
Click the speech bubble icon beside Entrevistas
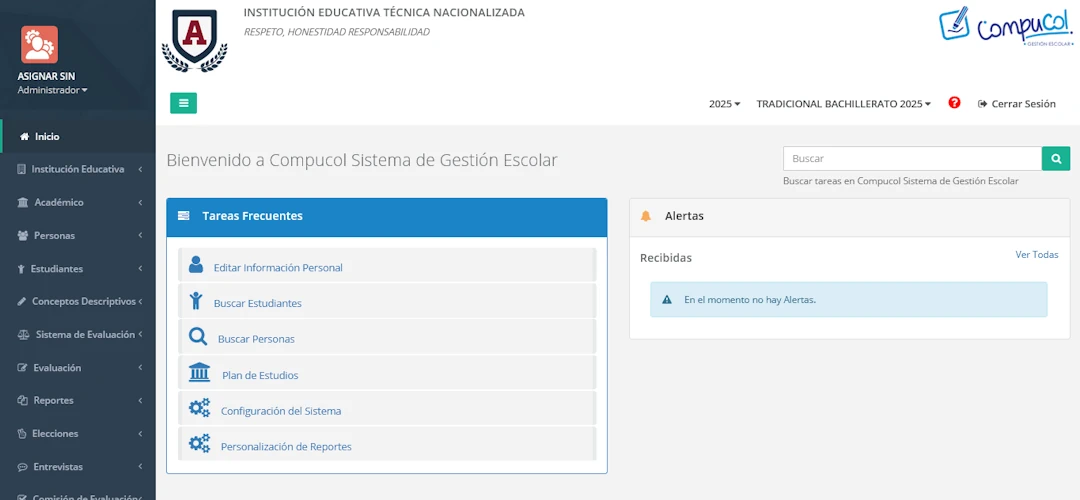point(22,467)
